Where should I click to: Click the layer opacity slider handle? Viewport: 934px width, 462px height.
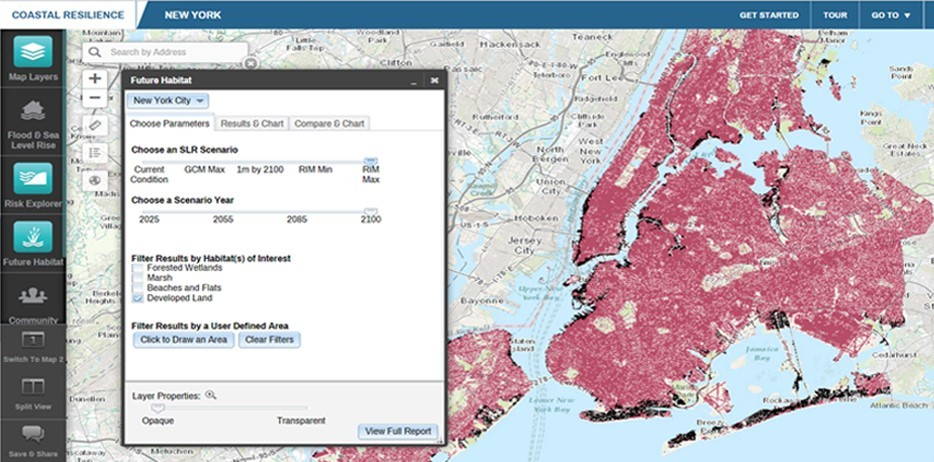tap(157, 408)
